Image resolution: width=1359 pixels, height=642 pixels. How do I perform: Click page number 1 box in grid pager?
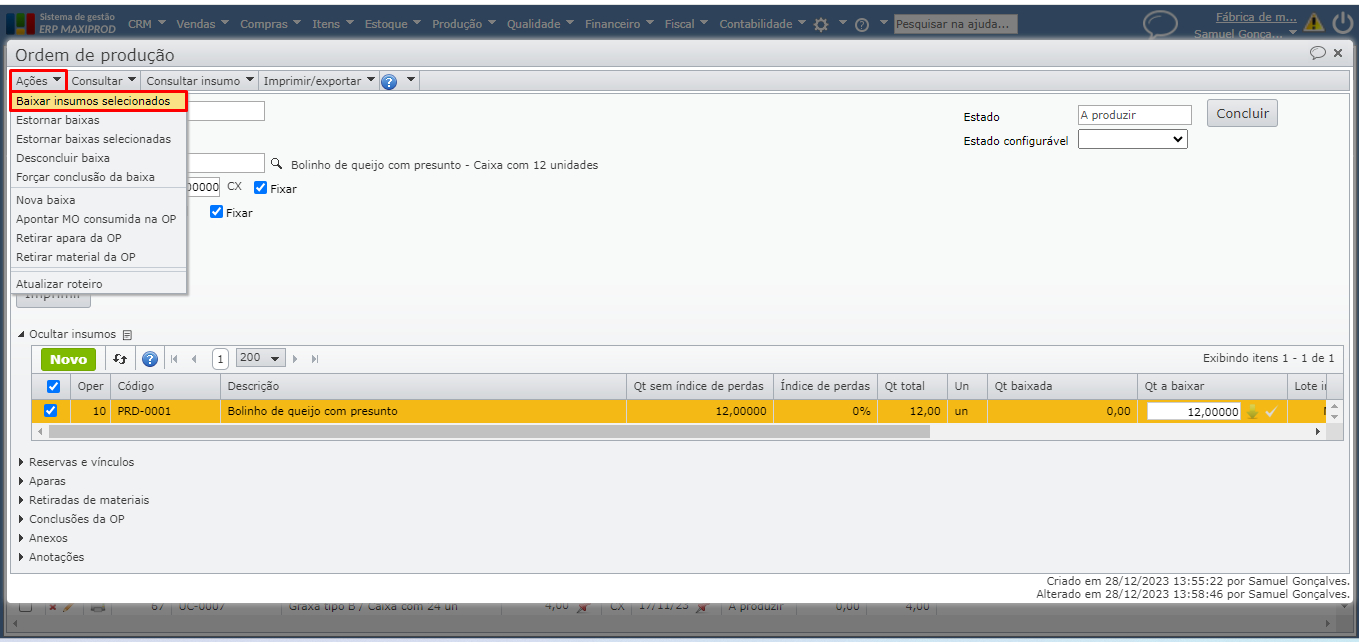click(220, 359)
